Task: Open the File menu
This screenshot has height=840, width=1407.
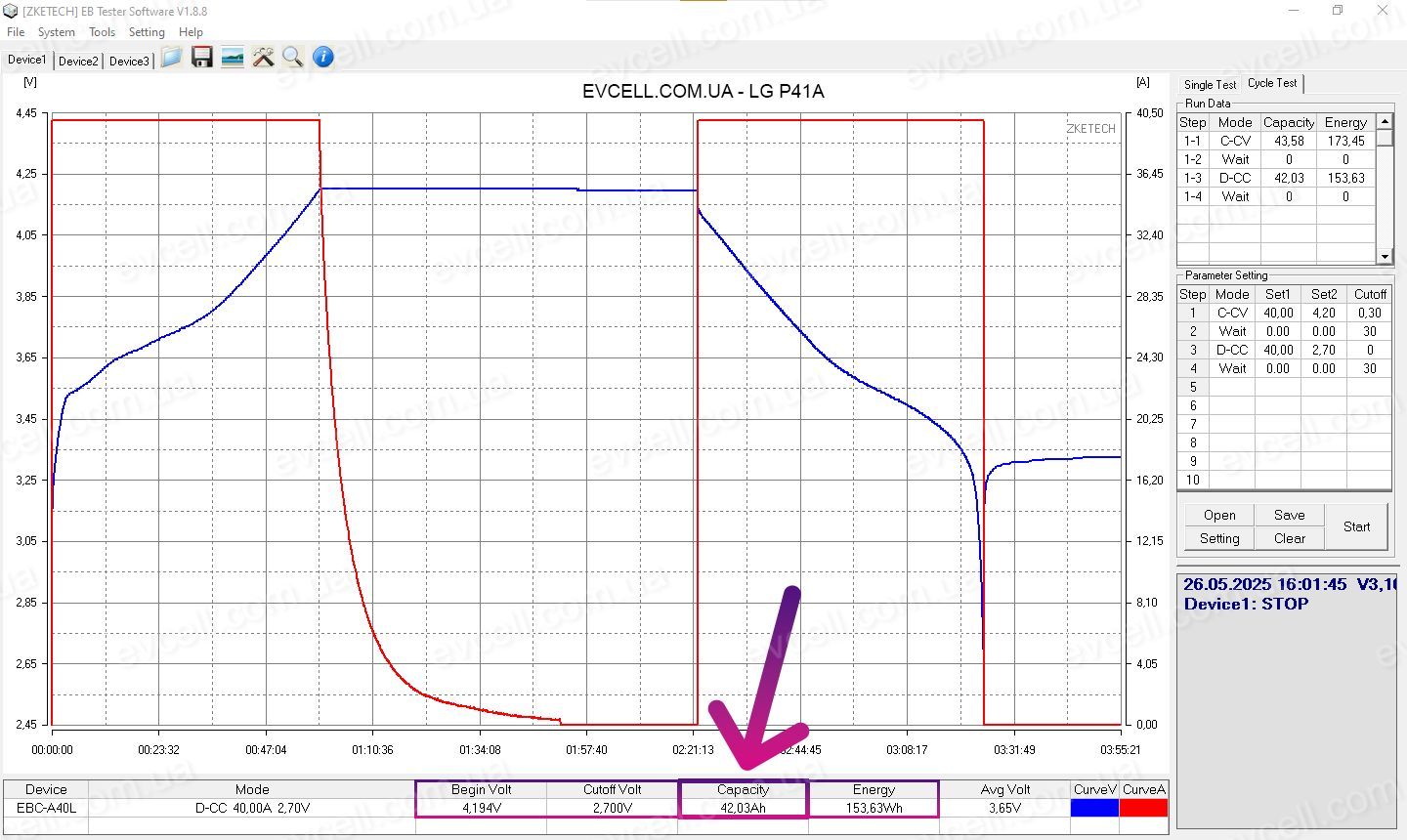Action: tap(16, 32)
